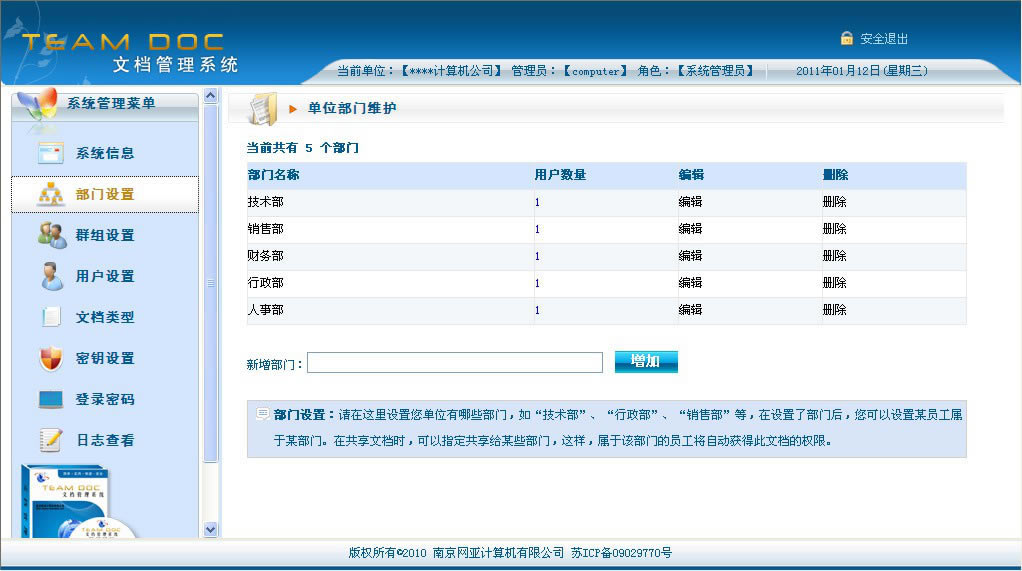Image resolution: width=1022 pixels, height=571 pixels.
Task: Open the 文档类型 menu item
Action: [x=105, y=317]
